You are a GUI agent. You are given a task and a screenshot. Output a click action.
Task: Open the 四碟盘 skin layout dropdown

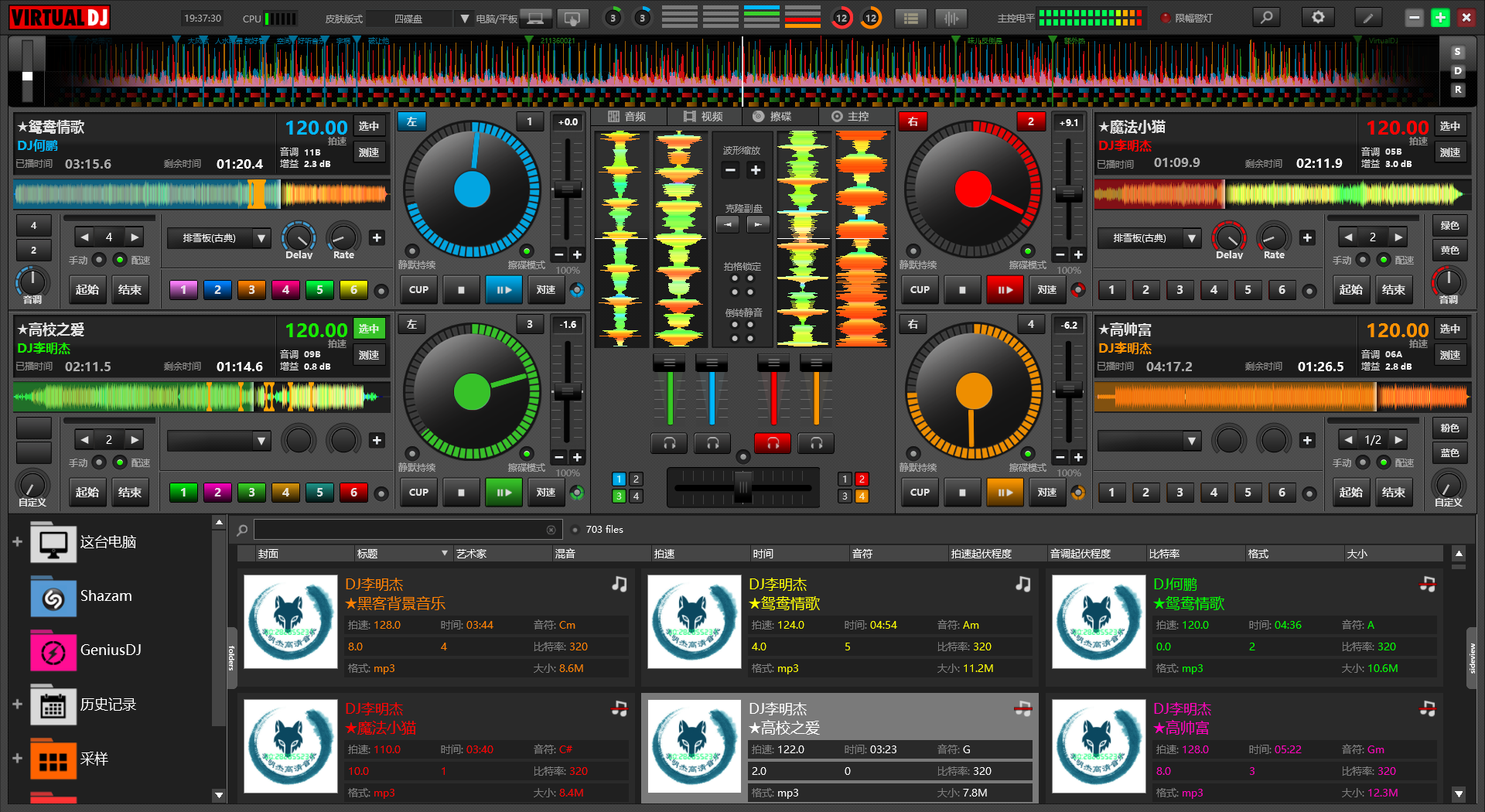click(465, 19)
